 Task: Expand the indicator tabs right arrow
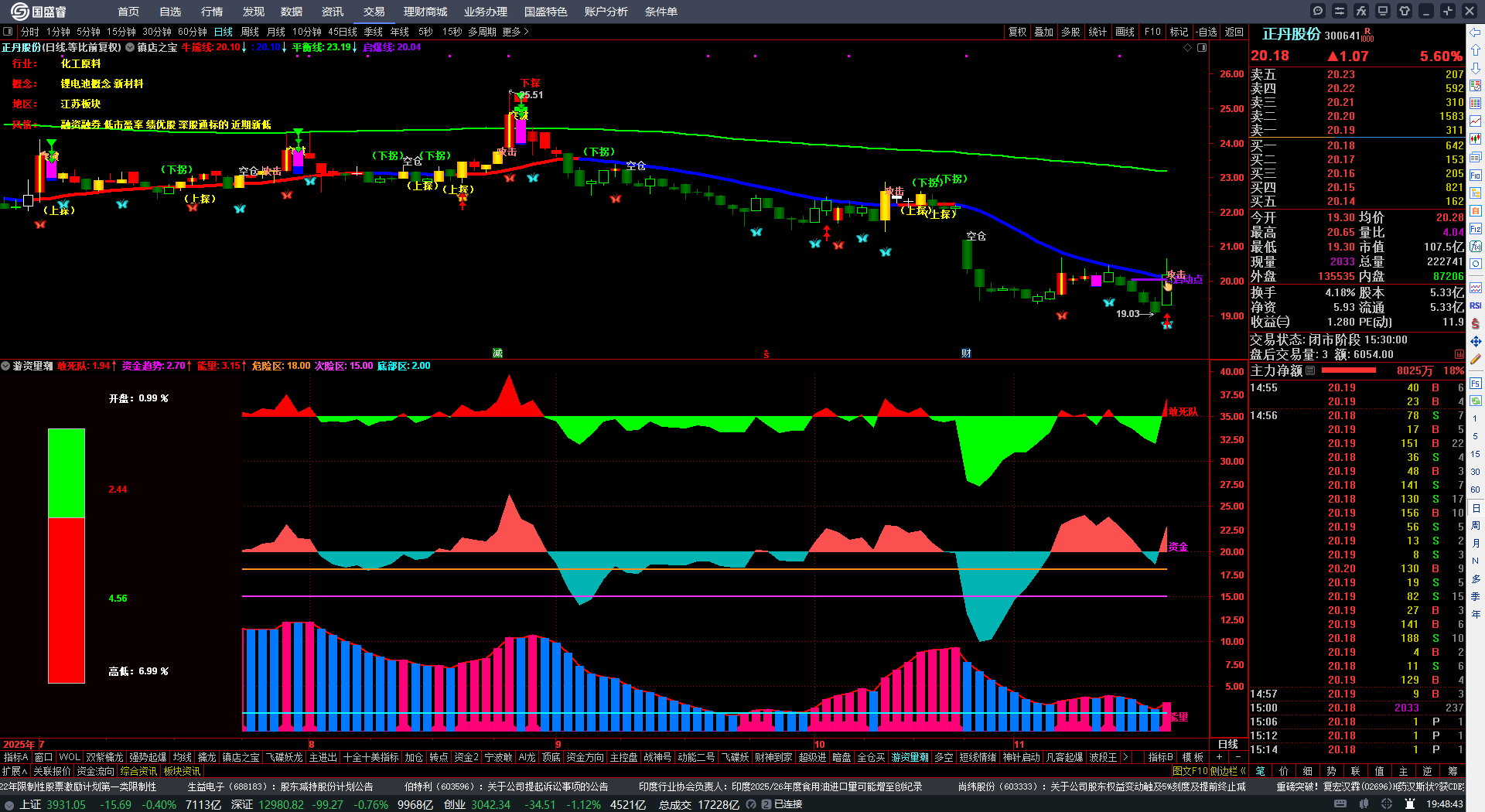[1125, 757]
